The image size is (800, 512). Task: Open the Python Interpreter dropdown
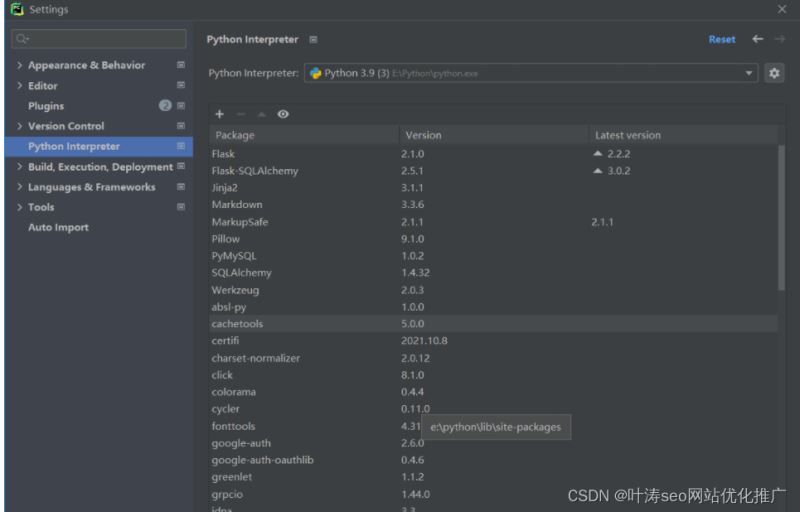[x=531, y=73]
